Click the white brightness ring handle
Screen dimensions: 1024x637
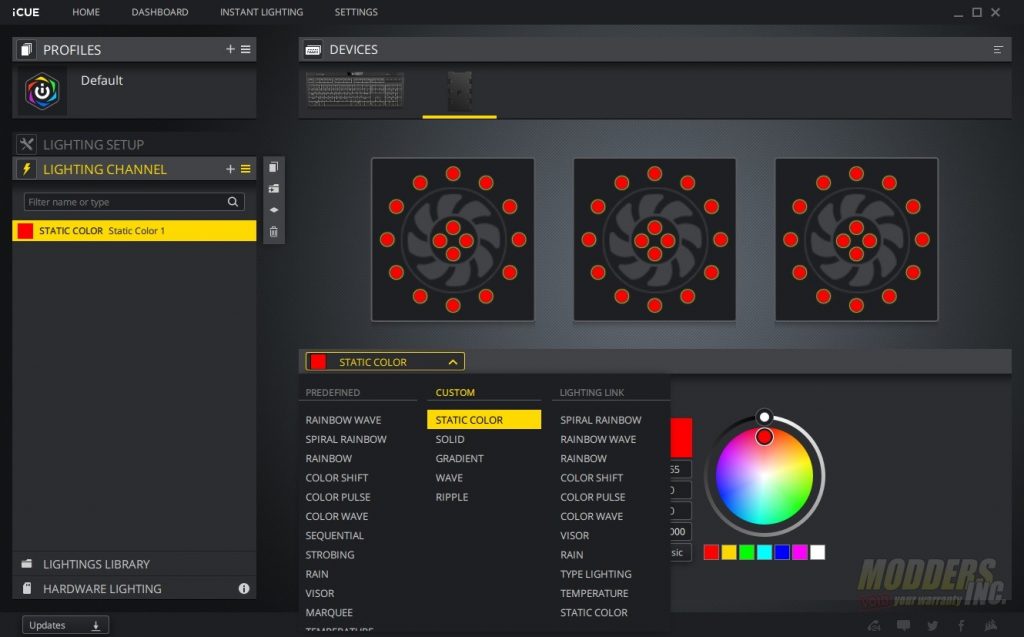[764, 417]
